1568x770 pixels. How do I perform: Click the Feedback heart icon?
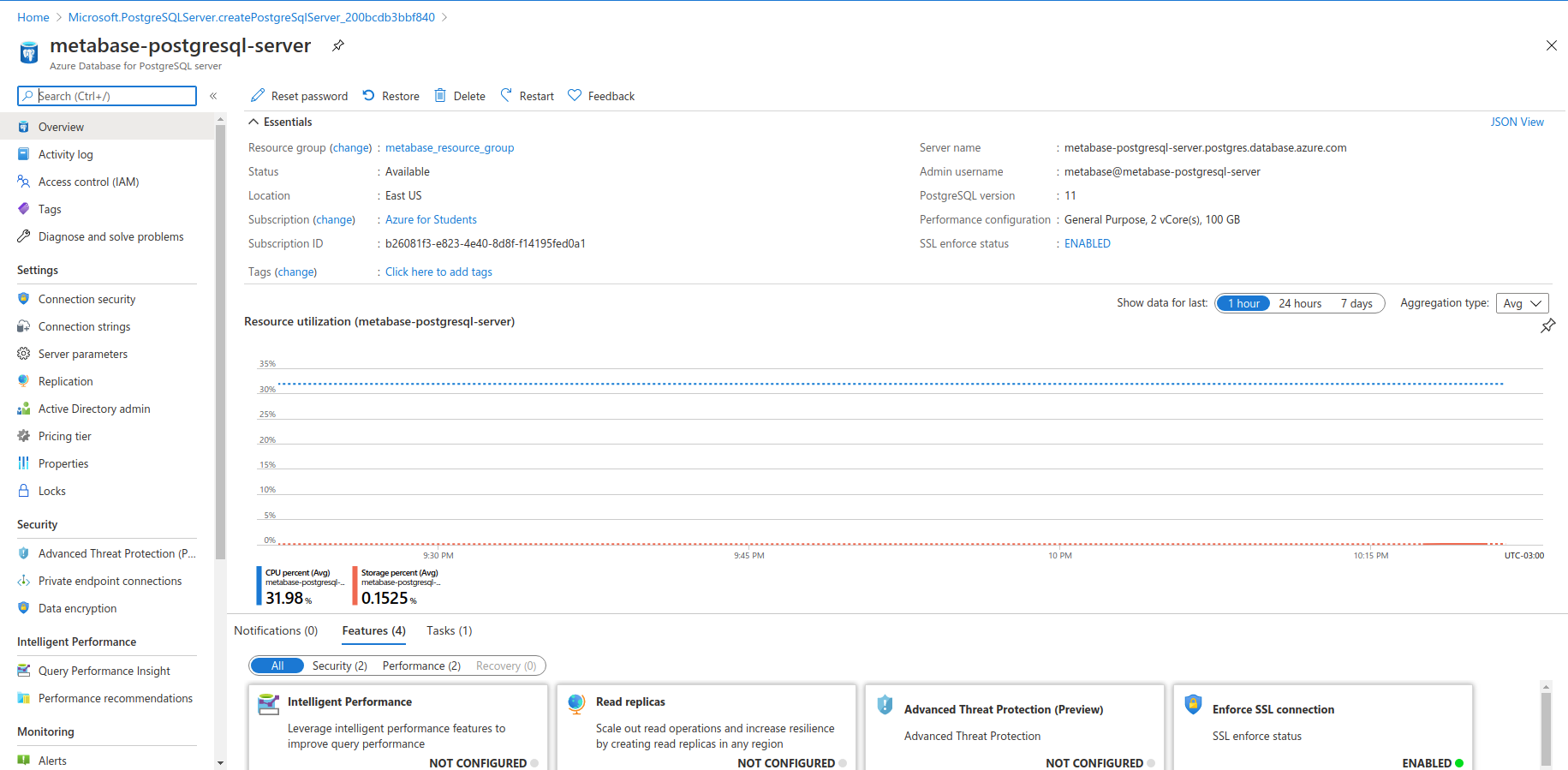tap(575, 95)
